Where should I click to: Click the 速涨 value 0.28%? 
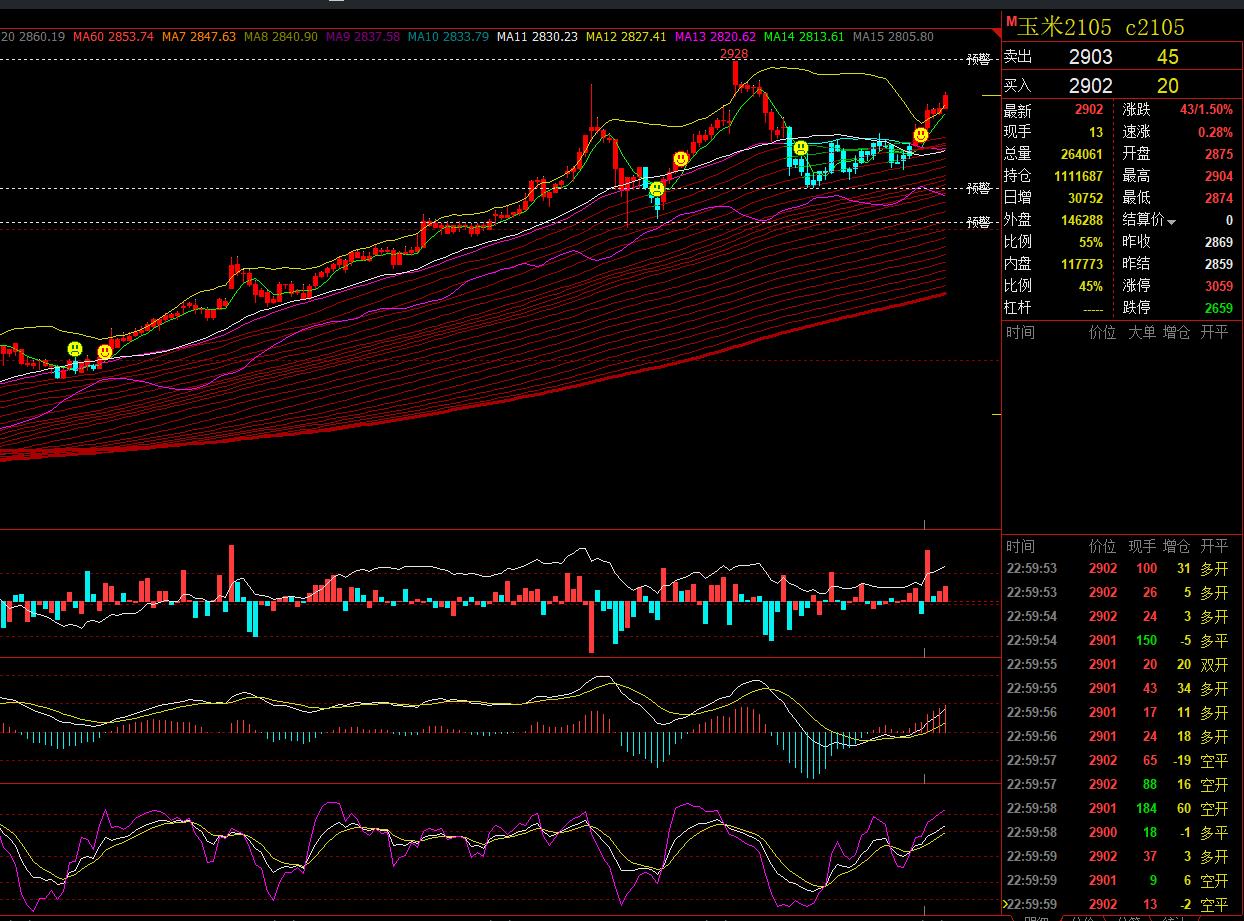[x=1215, y=132]
